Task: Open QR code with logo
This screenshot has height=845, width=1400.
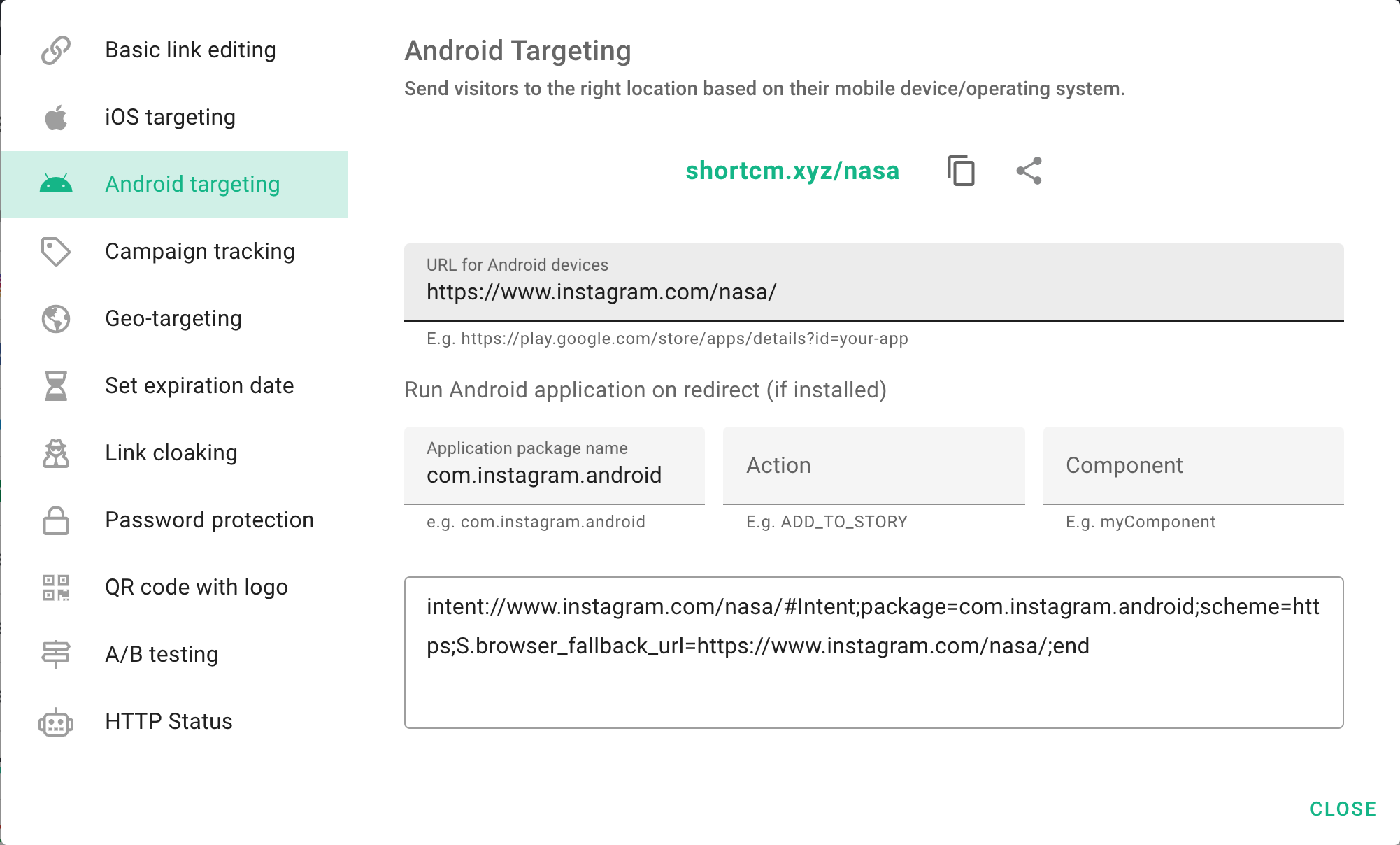Action: click(x=175, y=588)
